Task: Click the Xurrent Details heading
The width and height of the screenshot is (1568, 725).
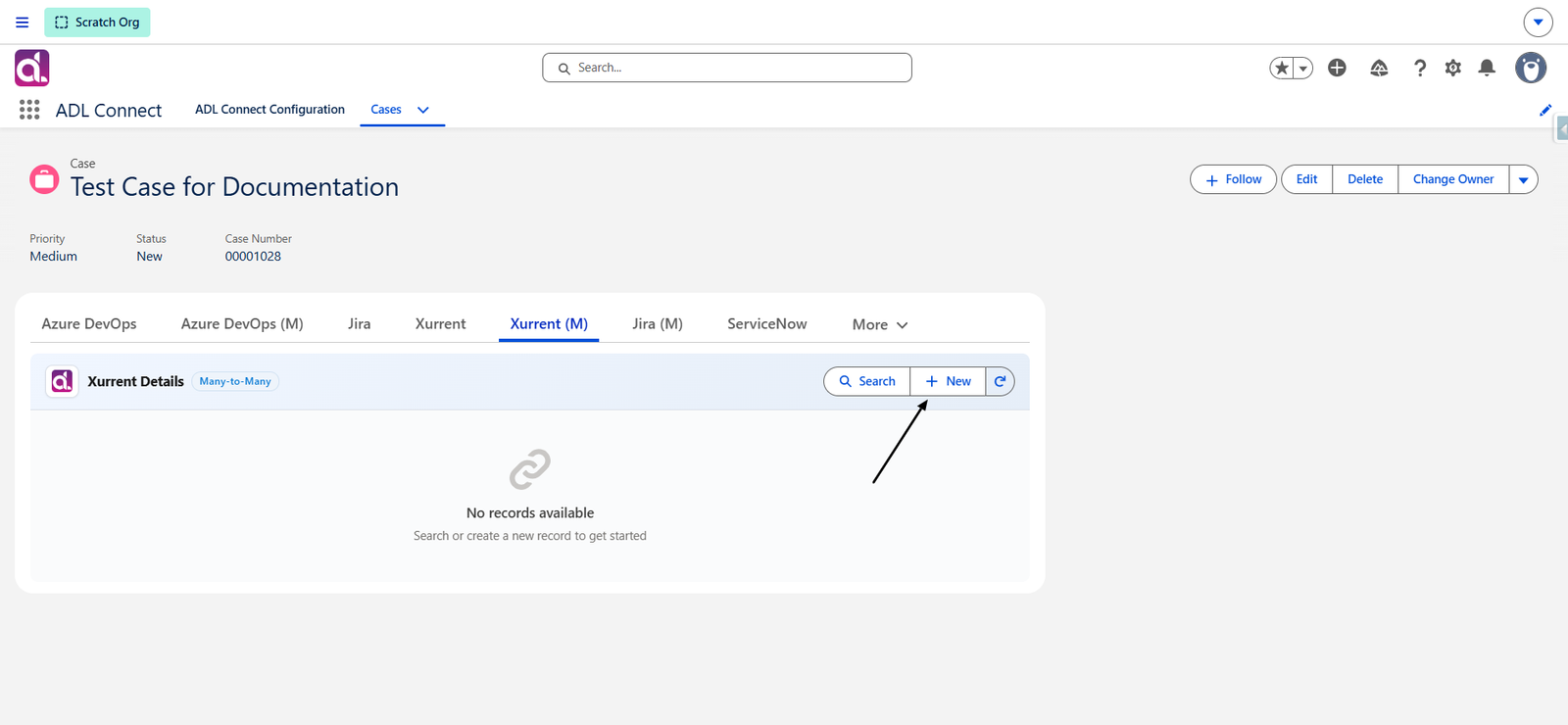Action: click(x=135, y=381)
